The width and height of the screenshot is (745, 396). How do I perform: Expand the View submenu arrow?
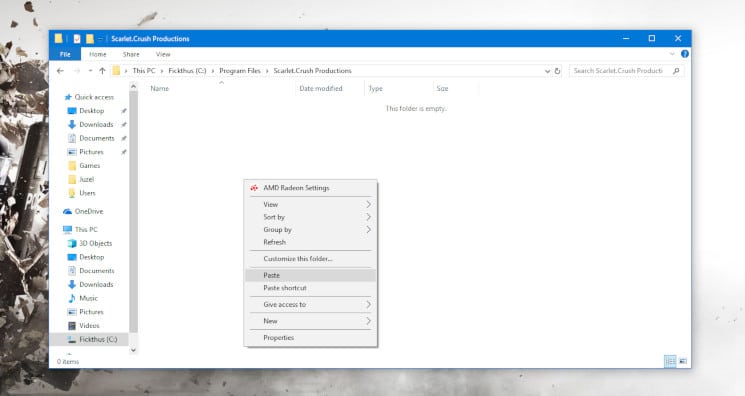(x=368, y=204)
